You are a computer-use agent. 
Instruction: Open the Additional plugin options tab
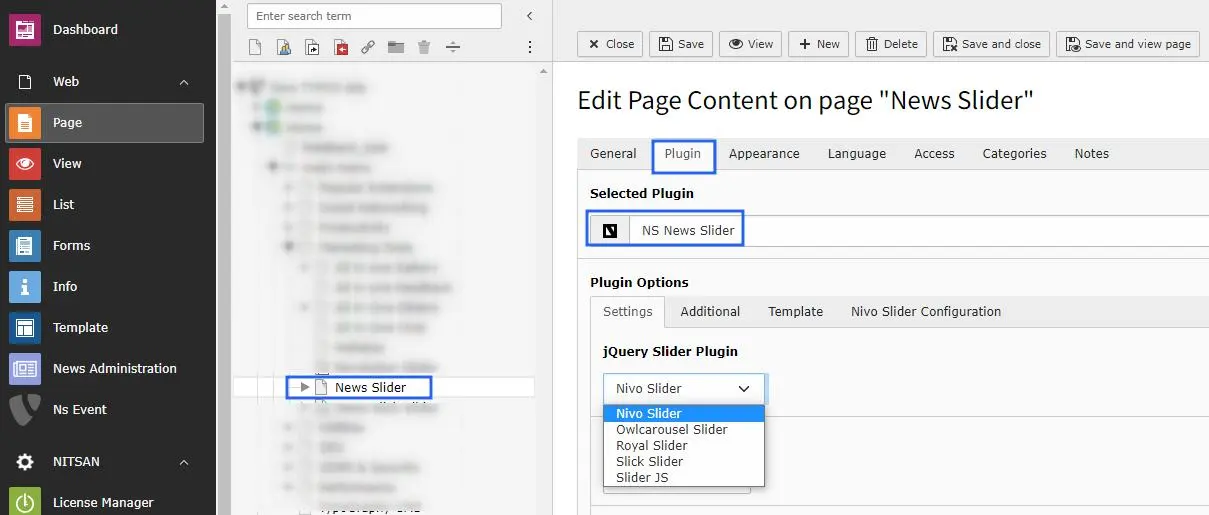coord(710,312)
